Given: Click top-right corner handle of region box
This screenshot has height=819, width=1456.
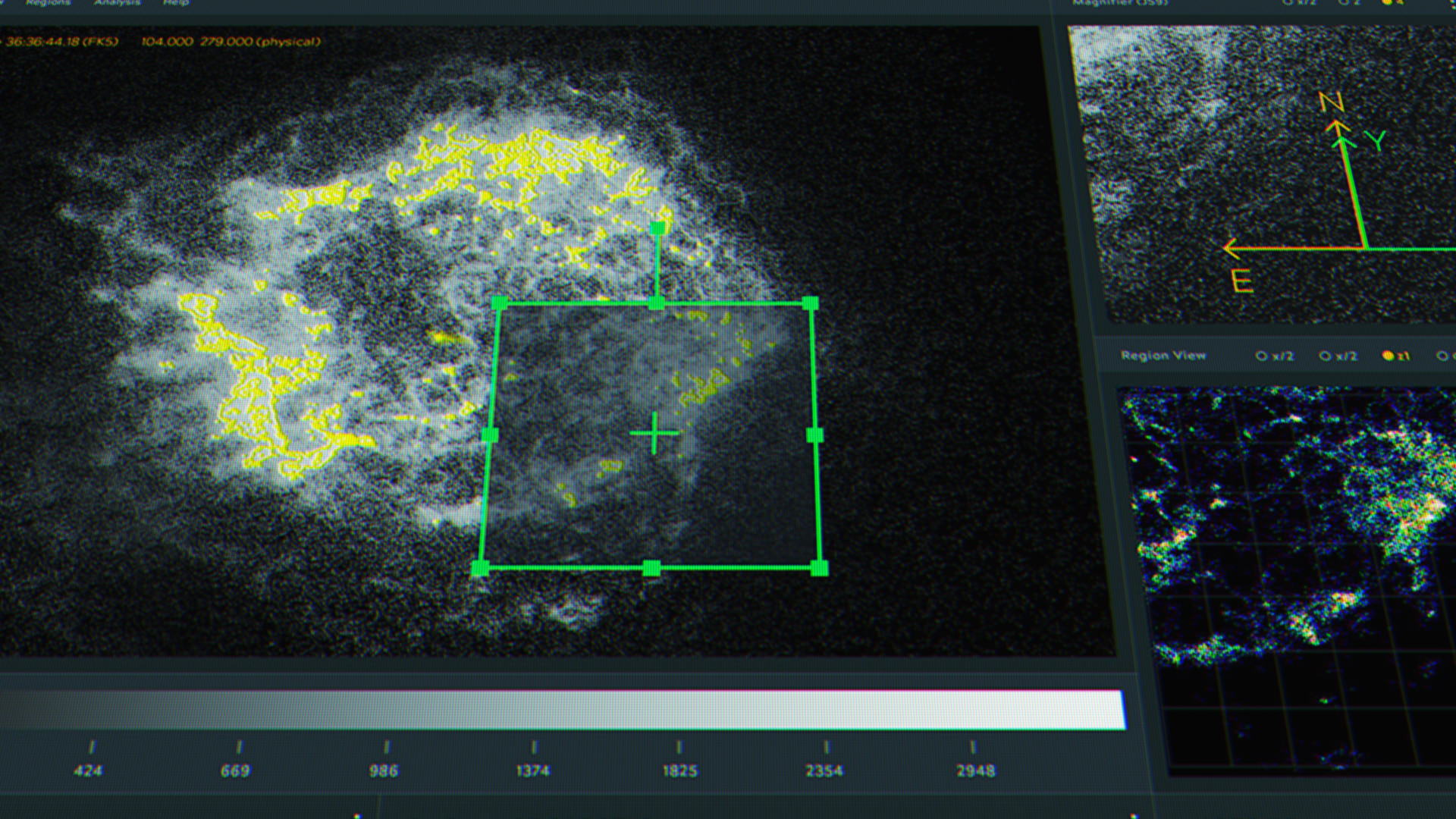Looking at the screenshot, I should 810,303.
